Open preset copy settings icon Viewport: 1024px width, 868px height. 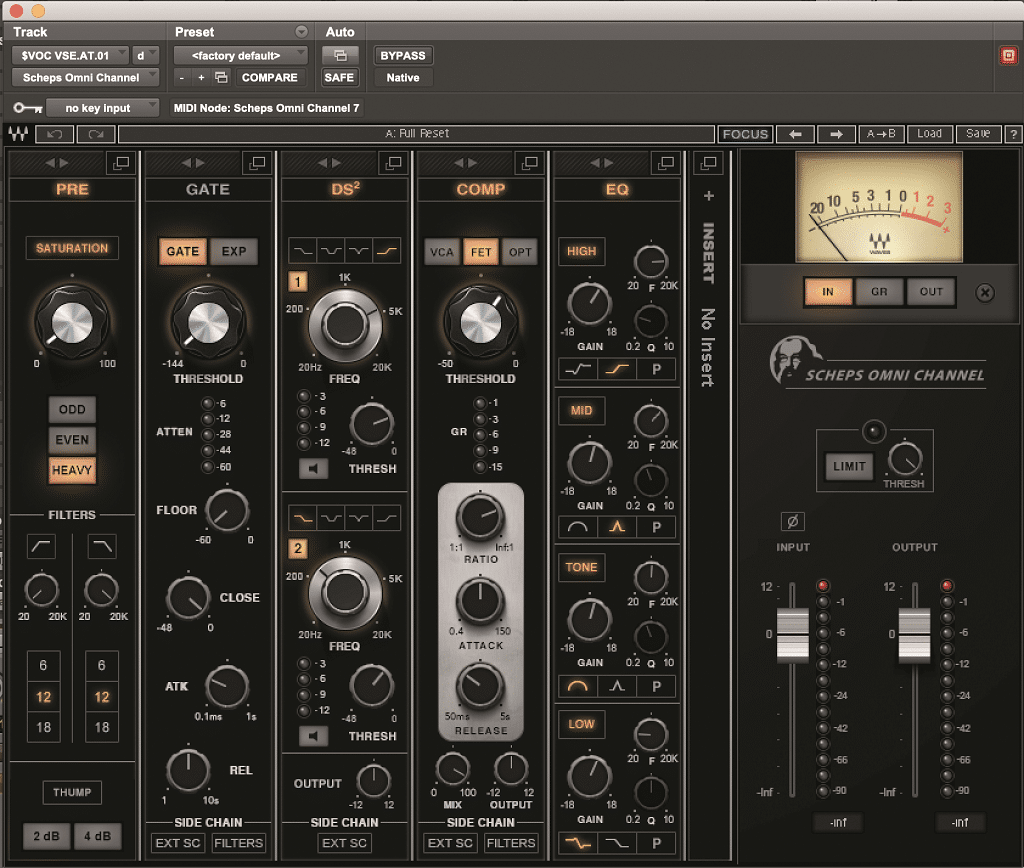click(222, 77)
